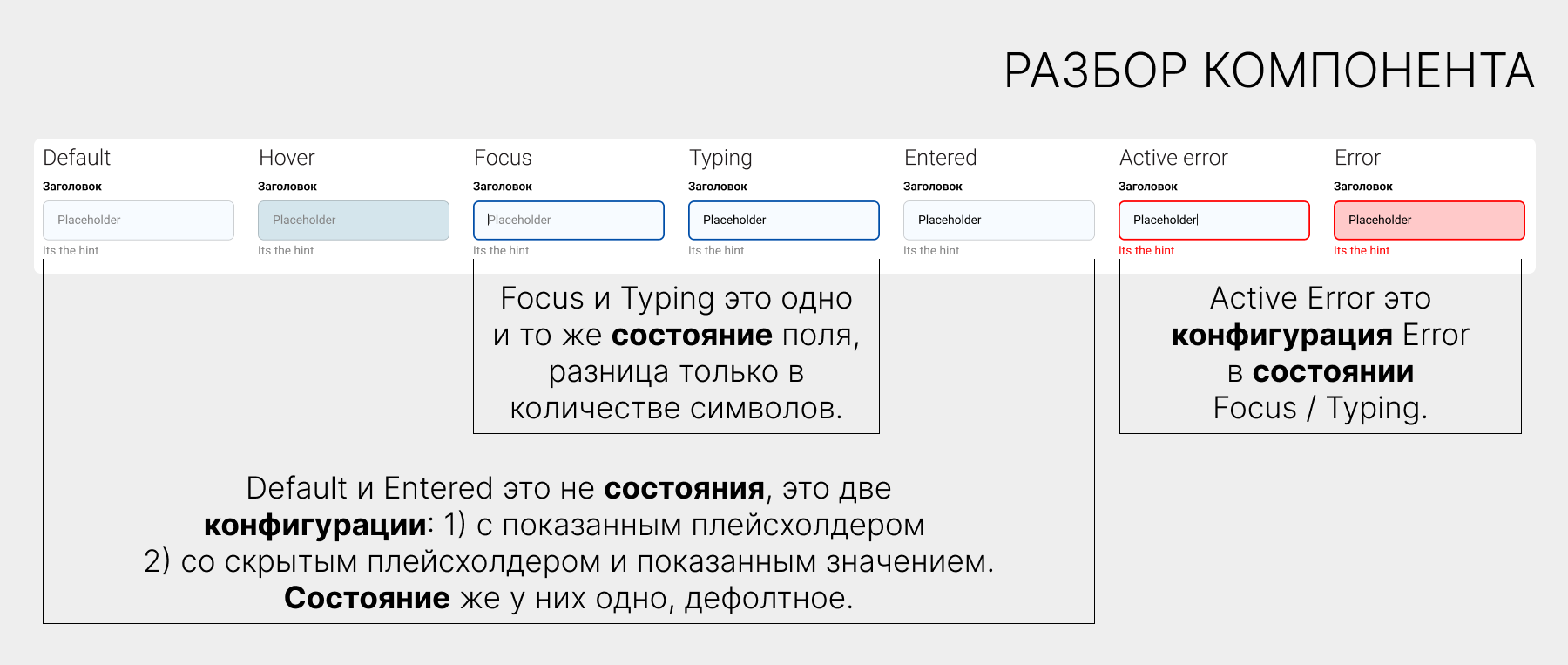The image size is (1568, 665).
Task: Click the "Default и Entered" annotation text
Action: tap(569, 543)
